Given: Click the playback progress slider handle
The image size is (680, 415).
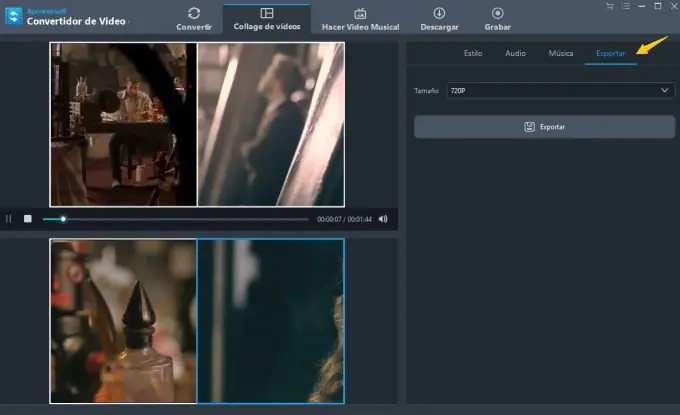Looking at the screenshot, I should 63,219.
